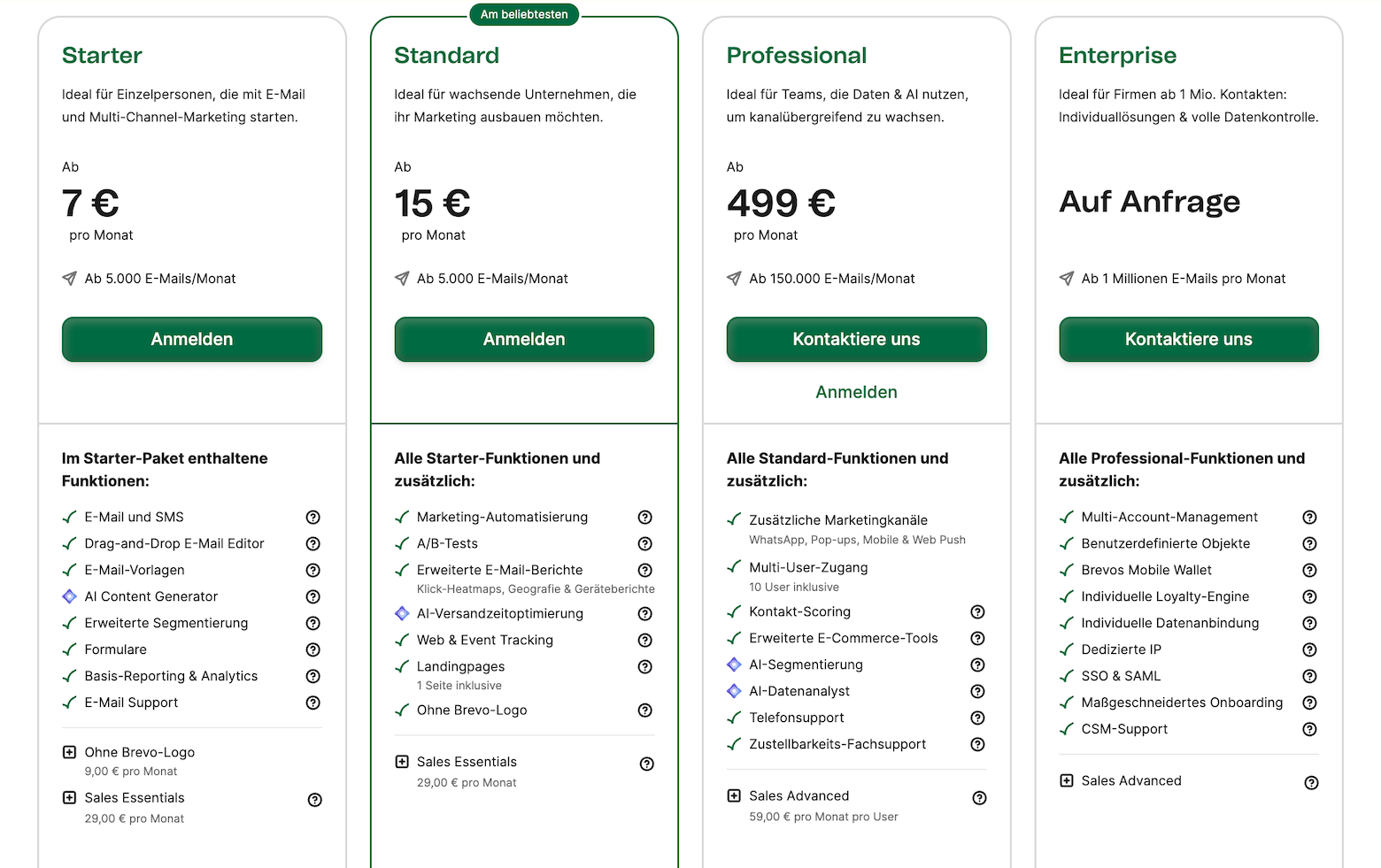Click the AI diamond beside AI-Versandzeitoptimierung
Image resolution: width=1381 pixels, height=868 pixels.
401,613
